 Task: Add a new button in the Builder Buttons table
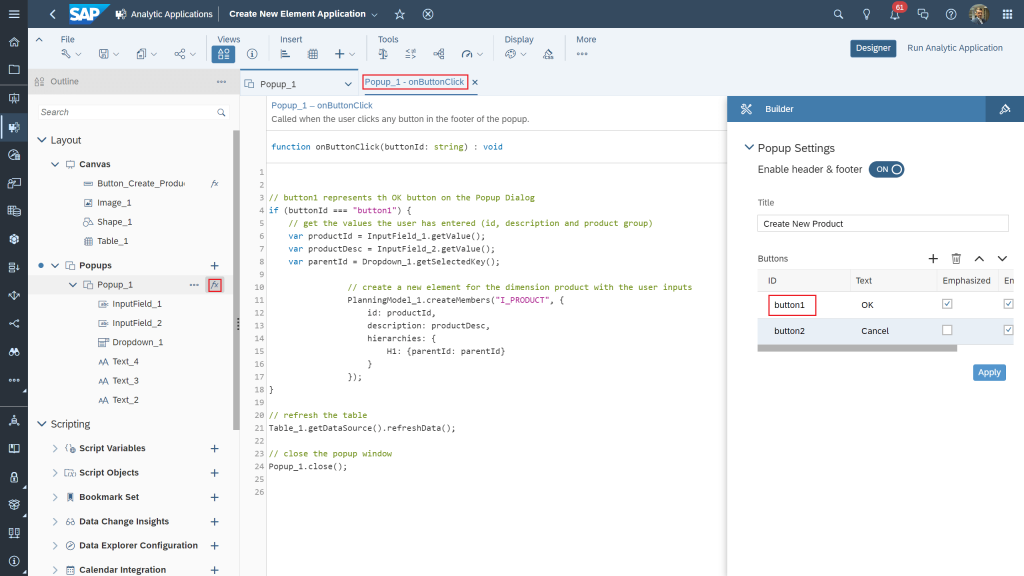[x=933, y=259]
